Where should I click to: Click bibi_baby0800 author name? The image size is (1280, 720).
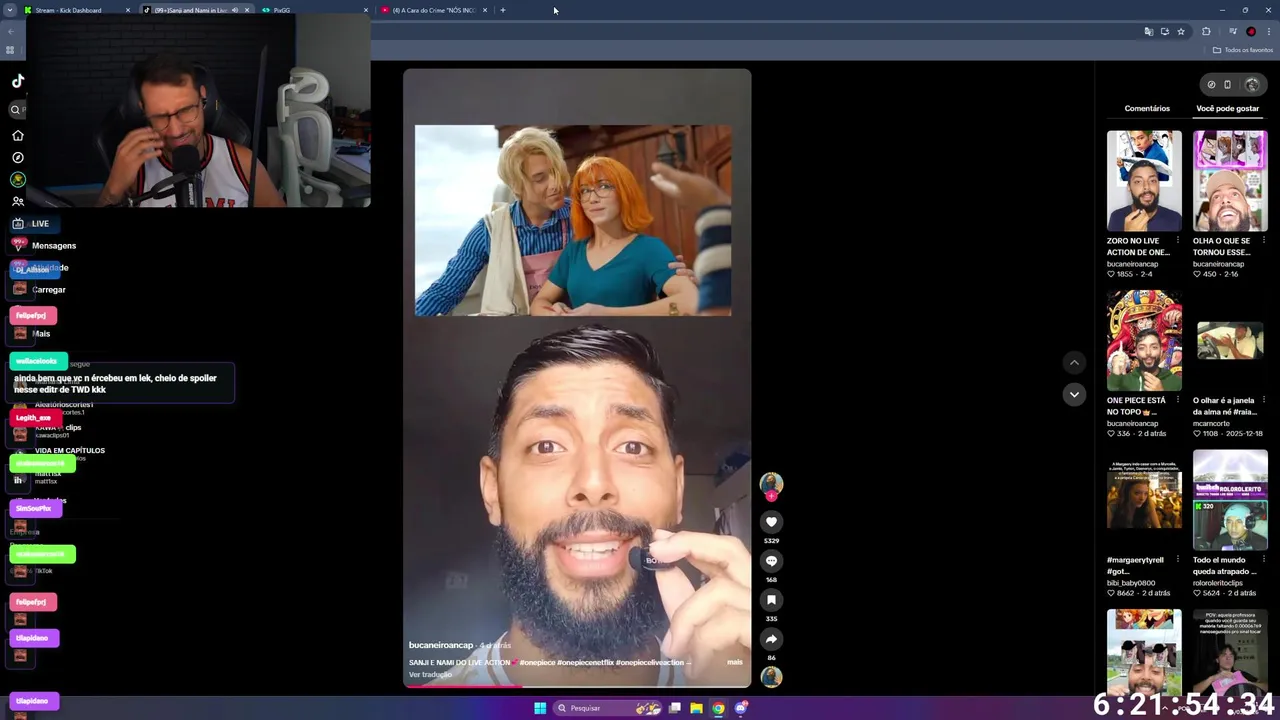pos(1131,583)
